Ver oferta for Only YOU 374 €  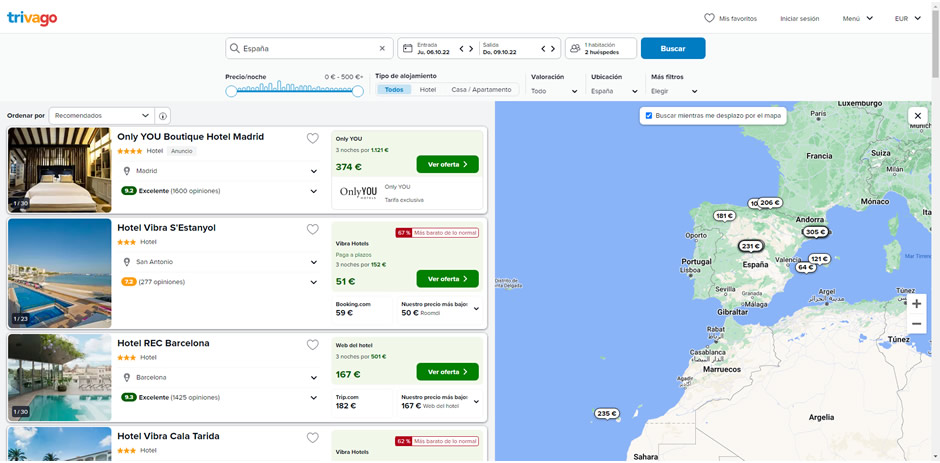447,164
